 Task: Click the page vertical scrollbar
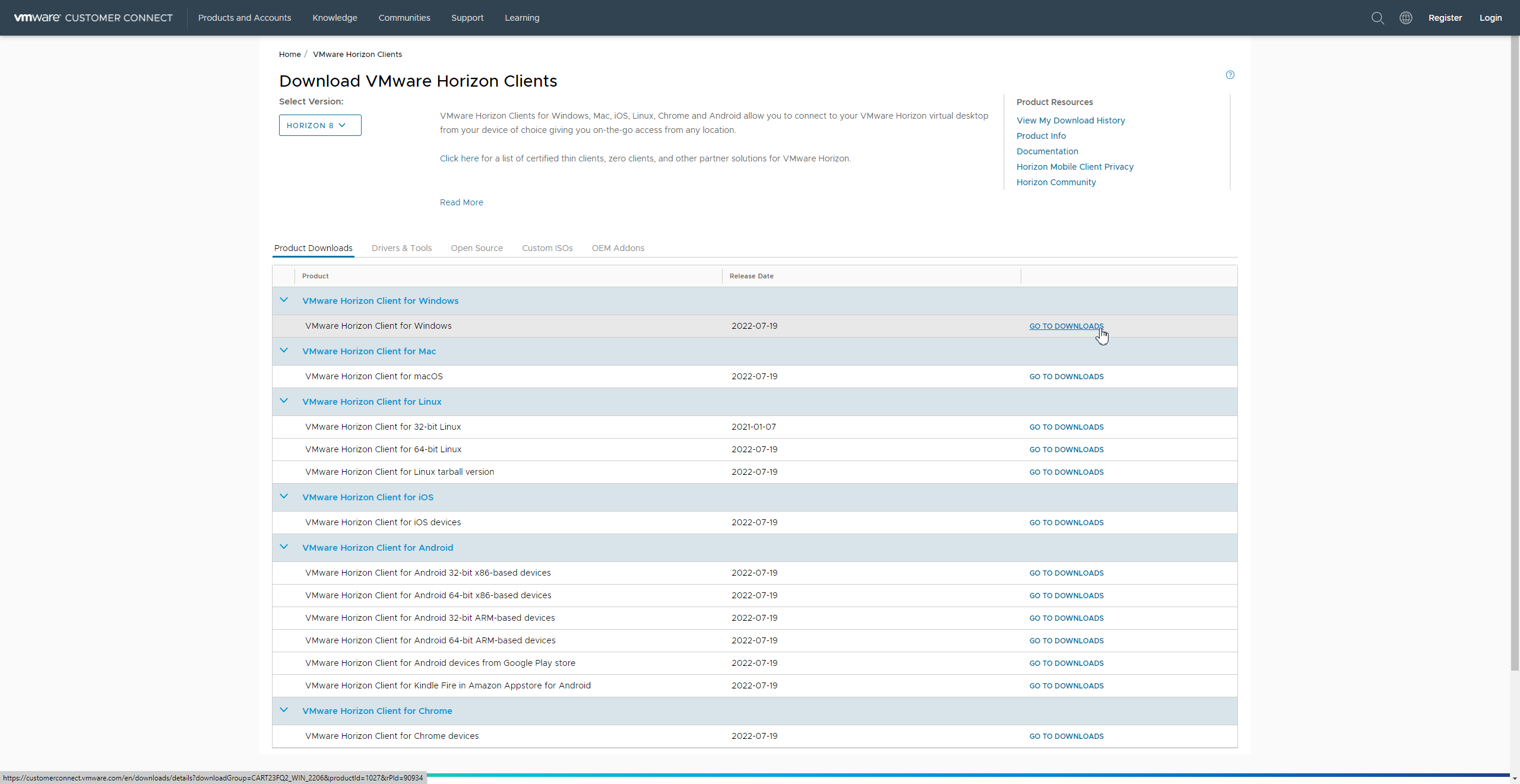(x=1515, y=356)
